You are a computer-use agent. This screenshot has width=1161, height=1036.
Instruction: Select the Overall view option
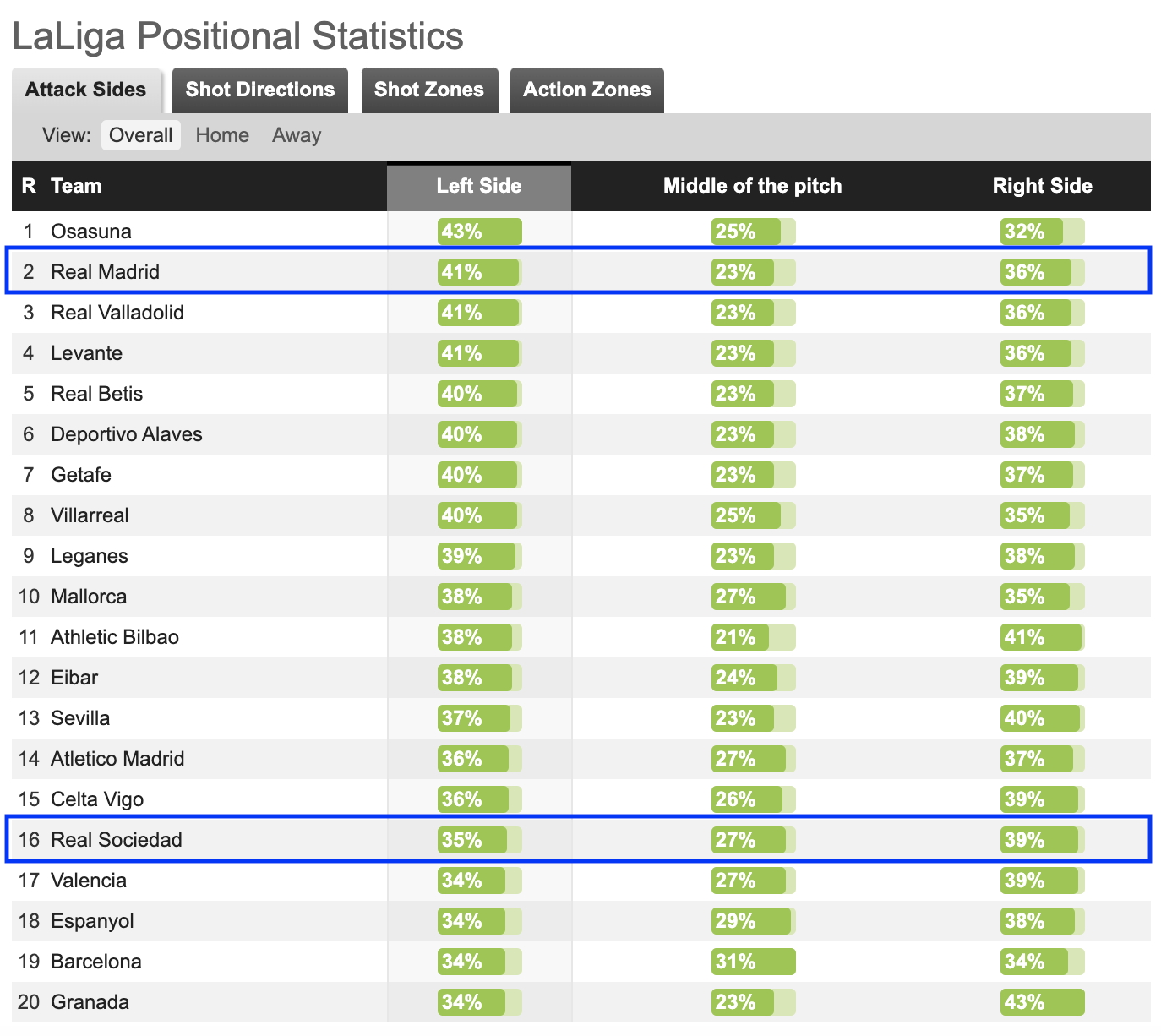point(141,135)
